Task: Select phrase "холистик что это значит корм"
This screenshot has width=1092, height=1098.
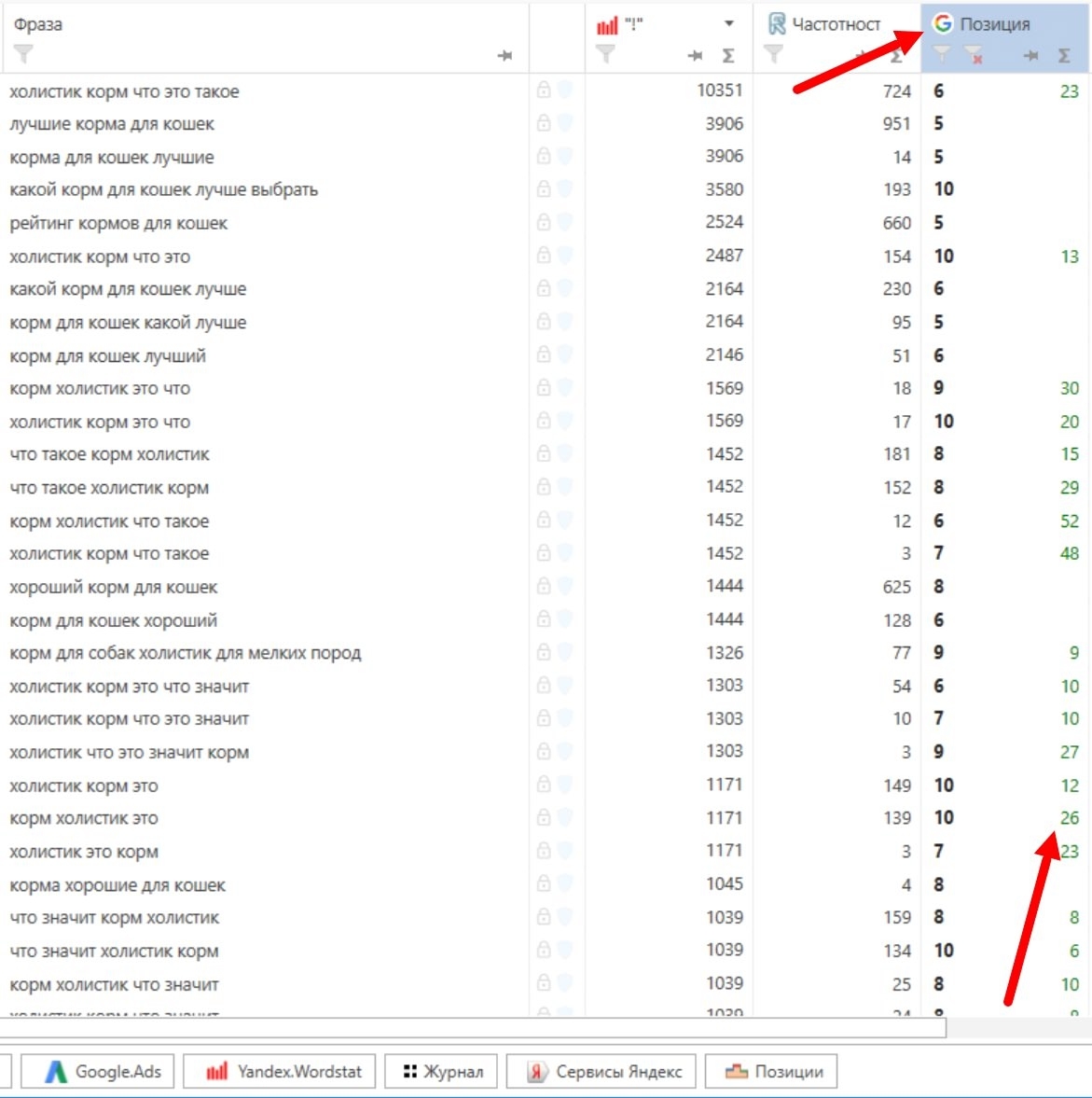Action: (130, 753)
